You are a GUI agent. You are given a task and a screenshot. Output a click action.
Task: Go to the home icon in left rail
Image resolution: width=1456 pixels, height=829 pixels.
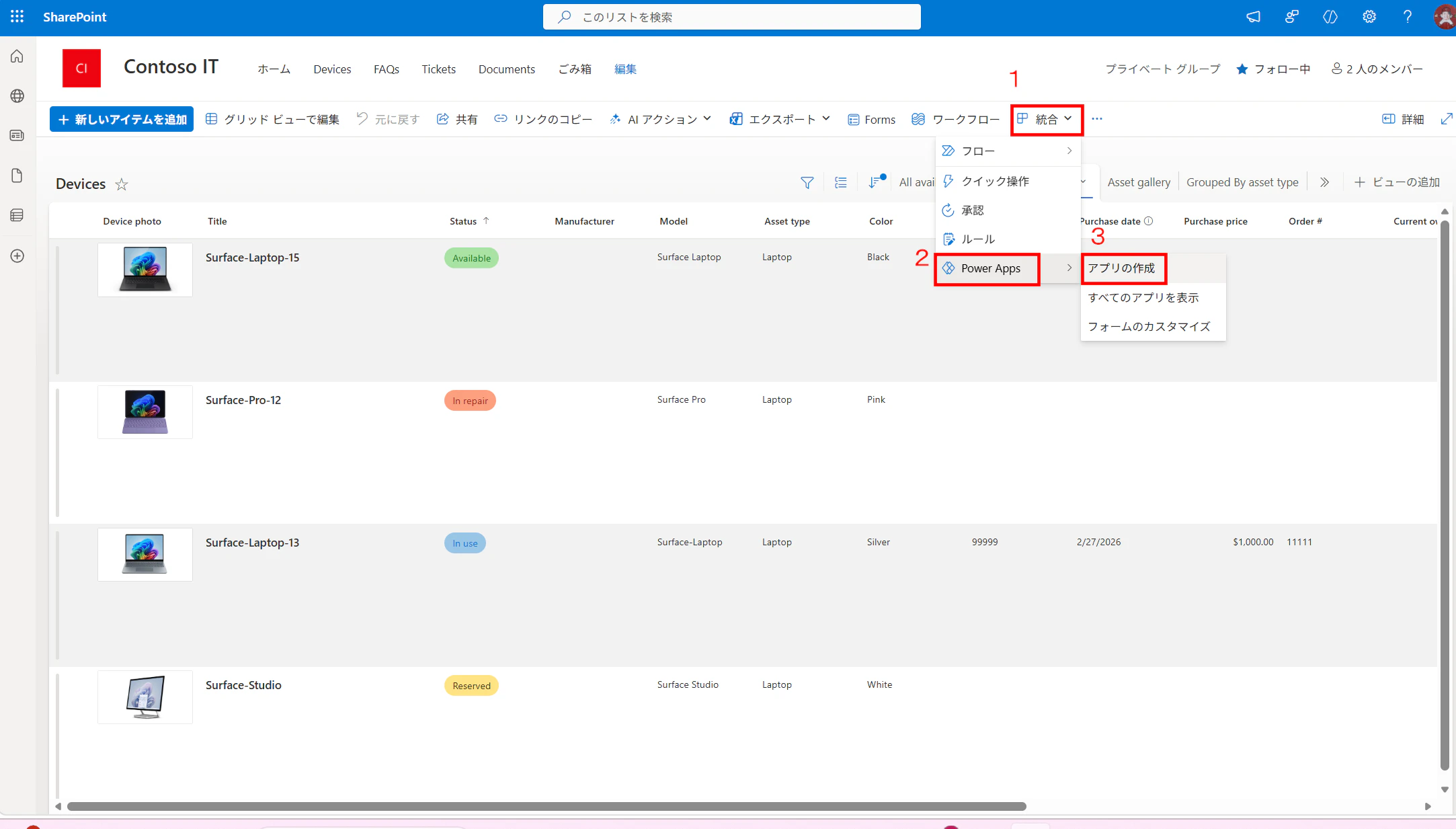(x=17, y=56)
